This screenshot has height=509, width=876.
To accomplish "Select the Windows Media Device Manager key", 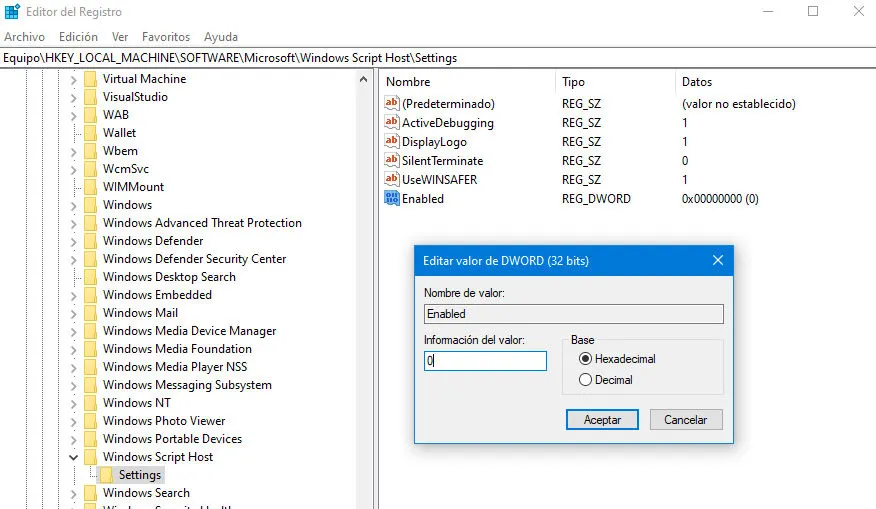I will point(189,331).
